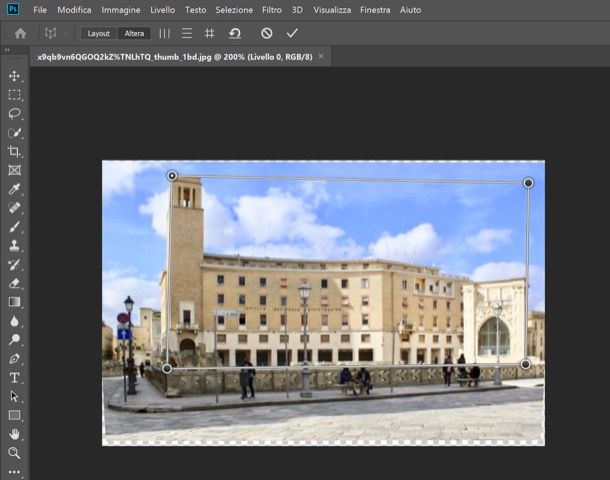This screenshot has width=610, height=480.
Task: Select the Pen tool
Action: tap(14, 359)
